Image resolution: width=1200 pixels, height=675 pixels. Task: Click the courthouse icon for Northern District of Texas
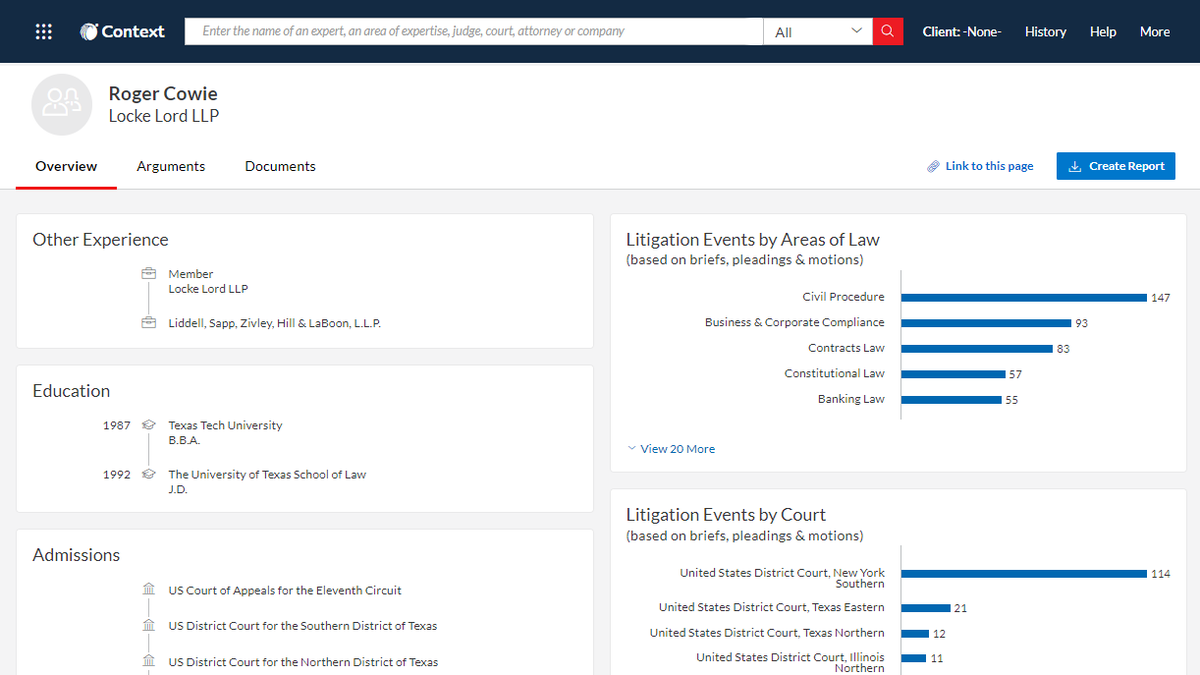coord(149,661)
